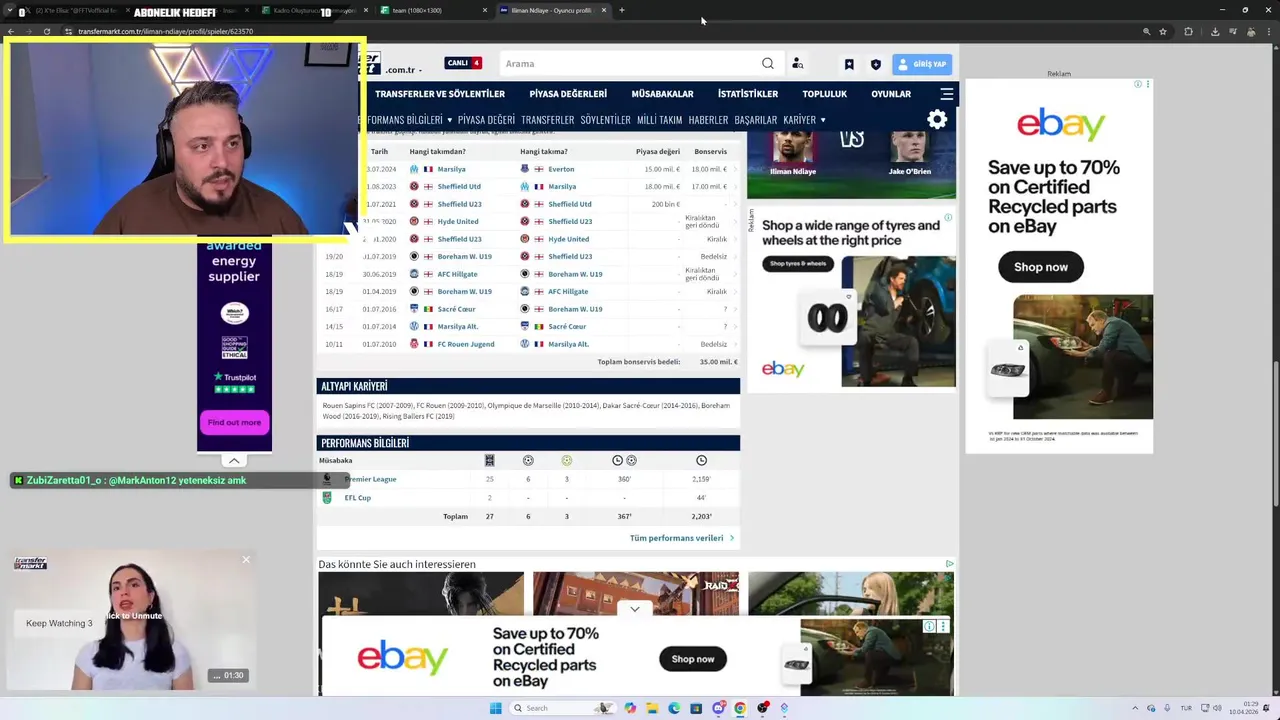1280x720 pixels.
Task: Click Shop now on the bottom eBay banner
Action: click(693, 659)
